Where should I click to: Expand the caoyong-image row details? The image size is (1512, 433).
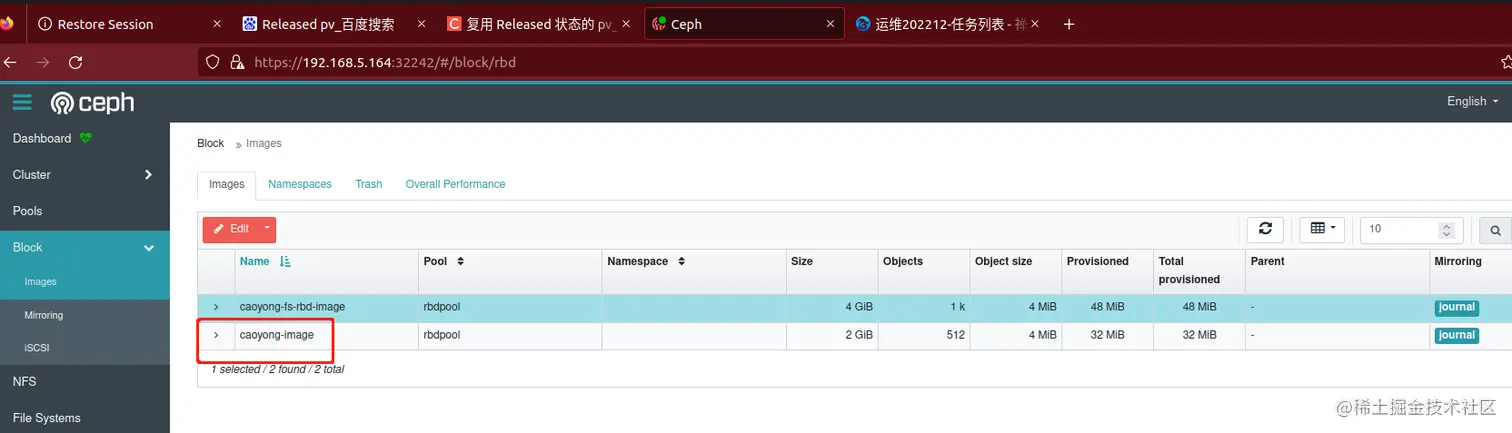pyautogui.click(x=216, y=335)
